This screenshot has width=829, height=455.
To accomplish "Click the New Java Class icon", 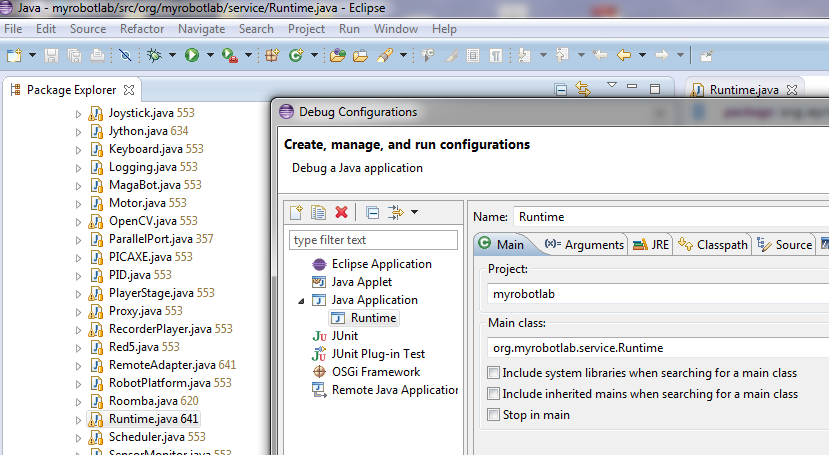I will click(296, 55).
